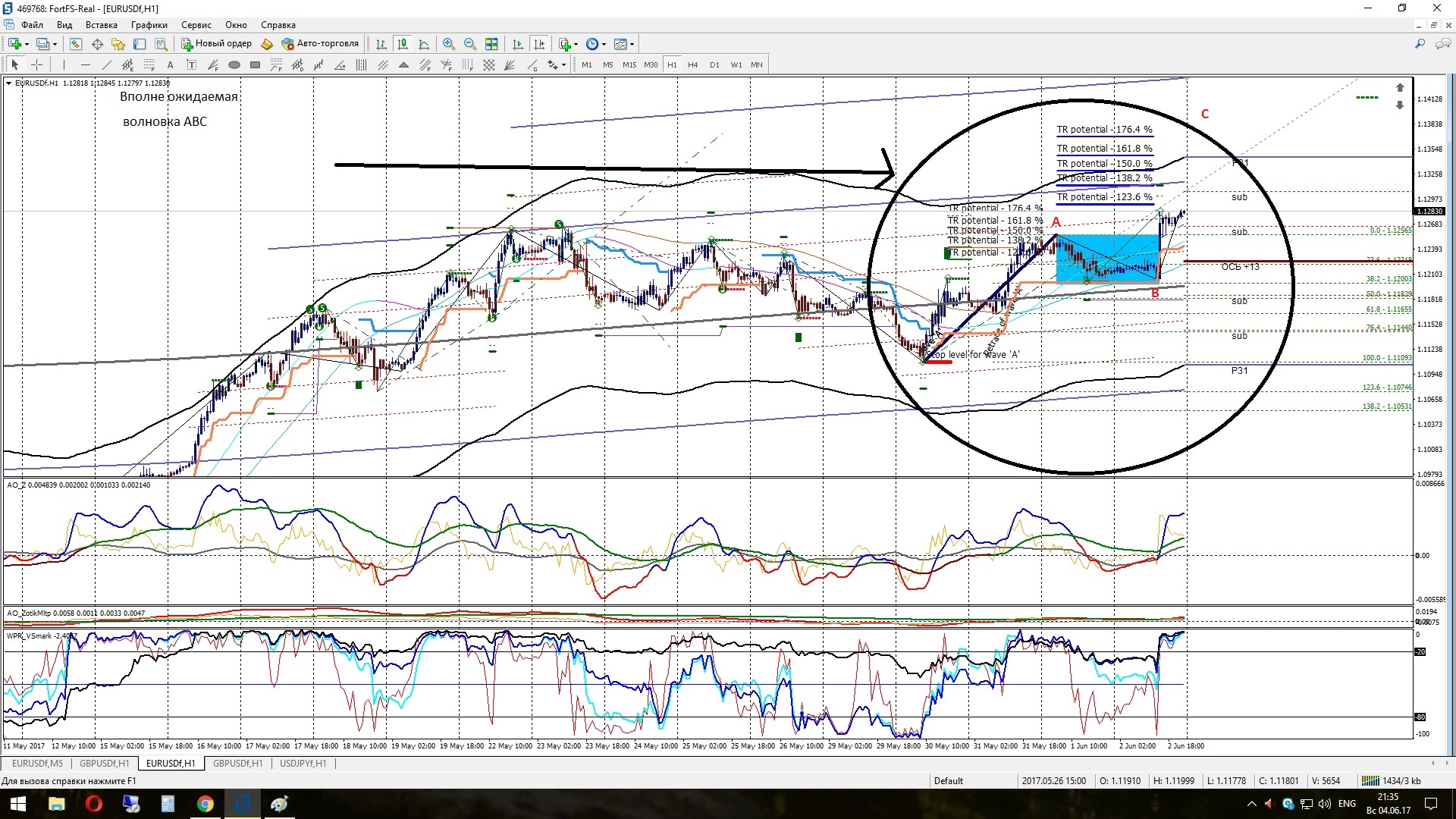Open the Вид menu

(64, 25)
